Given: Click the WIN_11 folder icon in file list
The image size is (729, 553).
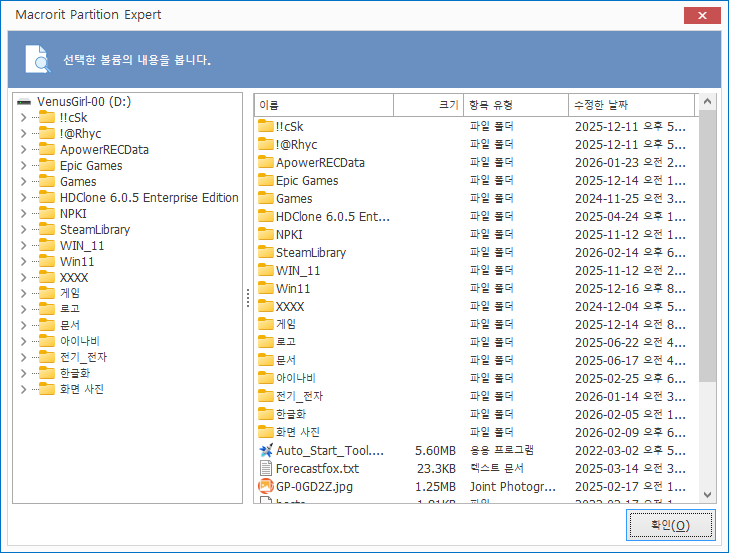Looking at the screenshot, I should tap(265, 270).
